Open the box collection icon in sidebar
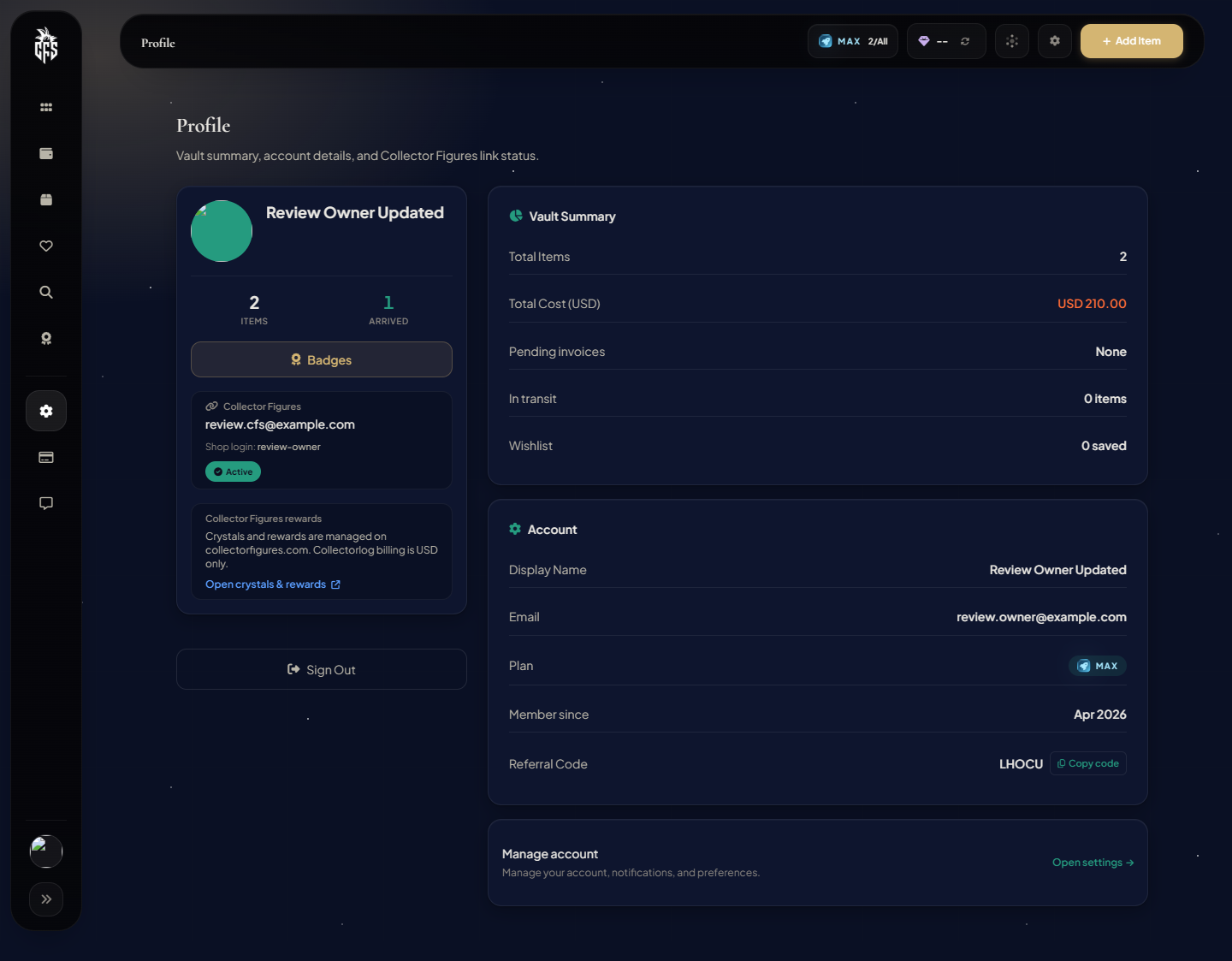This screenshot has width=1232, height=961. click(46, 200)
